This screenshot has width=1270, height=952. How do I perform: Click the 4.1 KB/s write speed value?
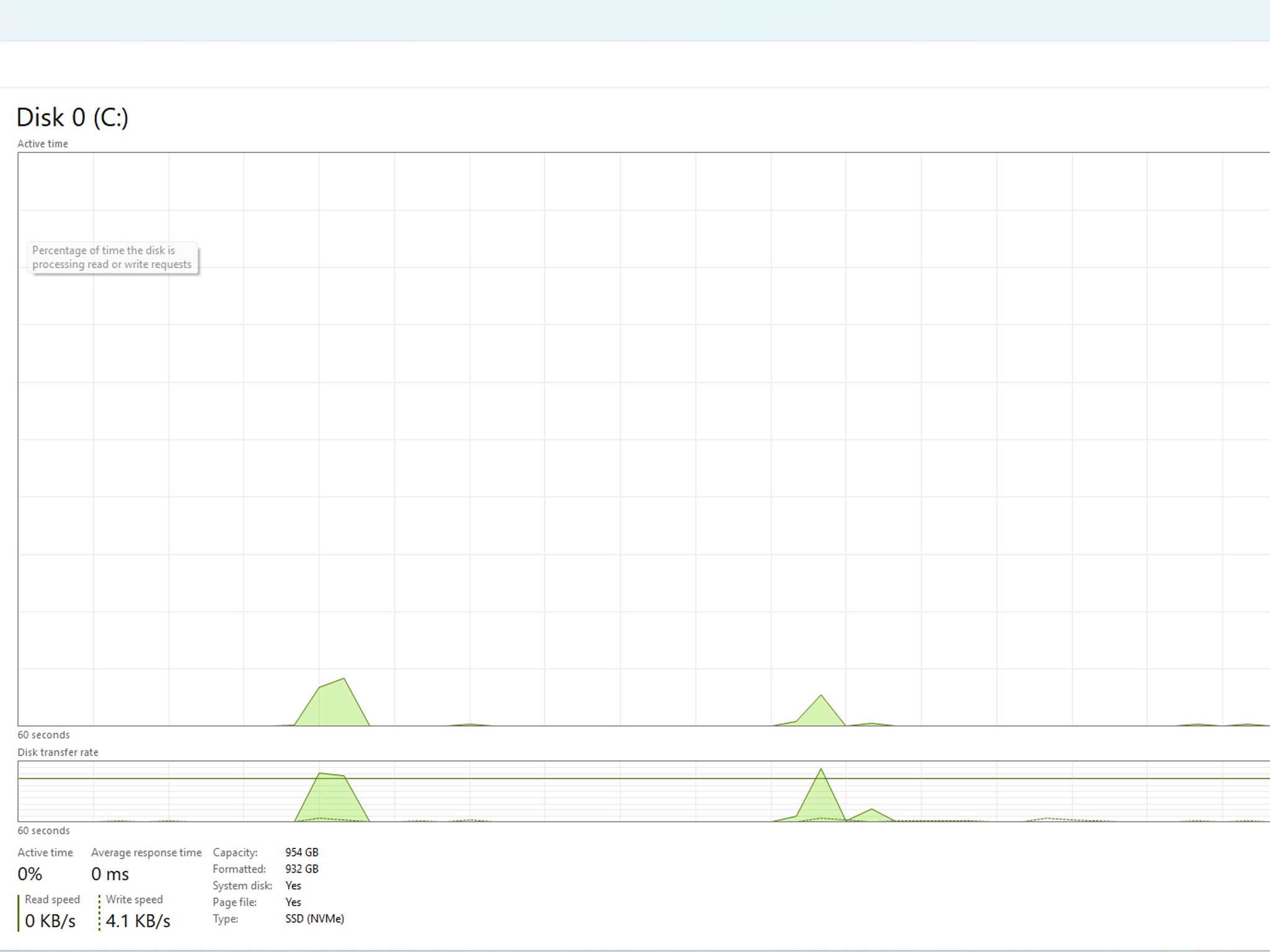coord(138,921)
